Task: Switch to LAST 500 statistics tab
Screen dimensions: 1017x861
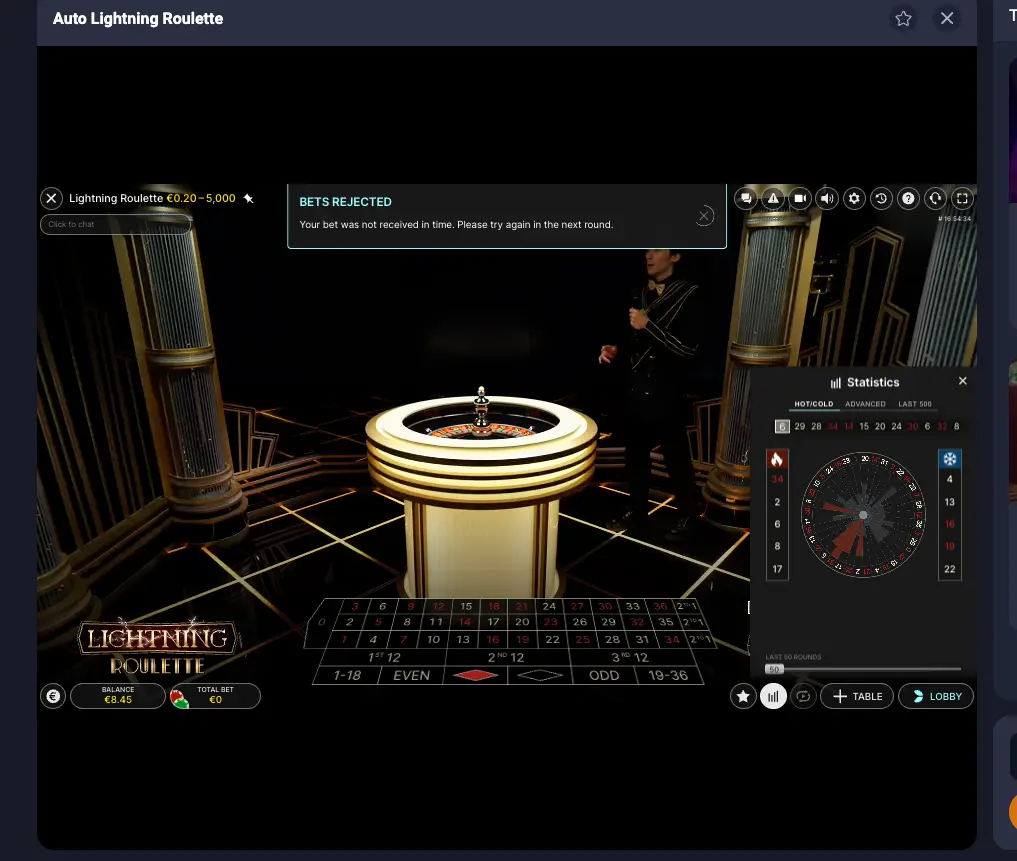Action: [915, 404]
